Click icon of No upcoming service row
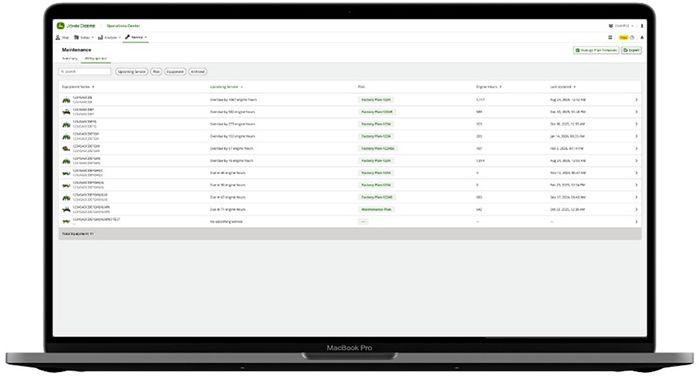 [x=66, y=222]
